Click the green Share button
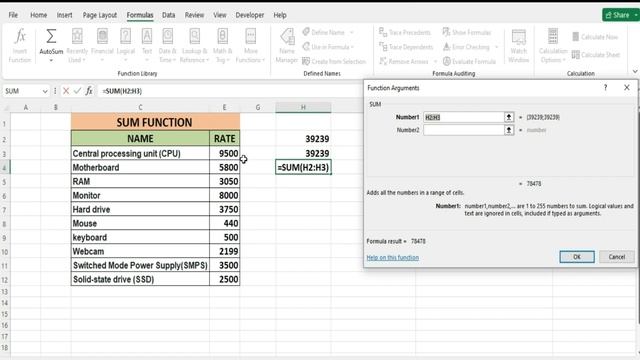The height and width of the screenshot is (360, 640). (x=620, y=15)
